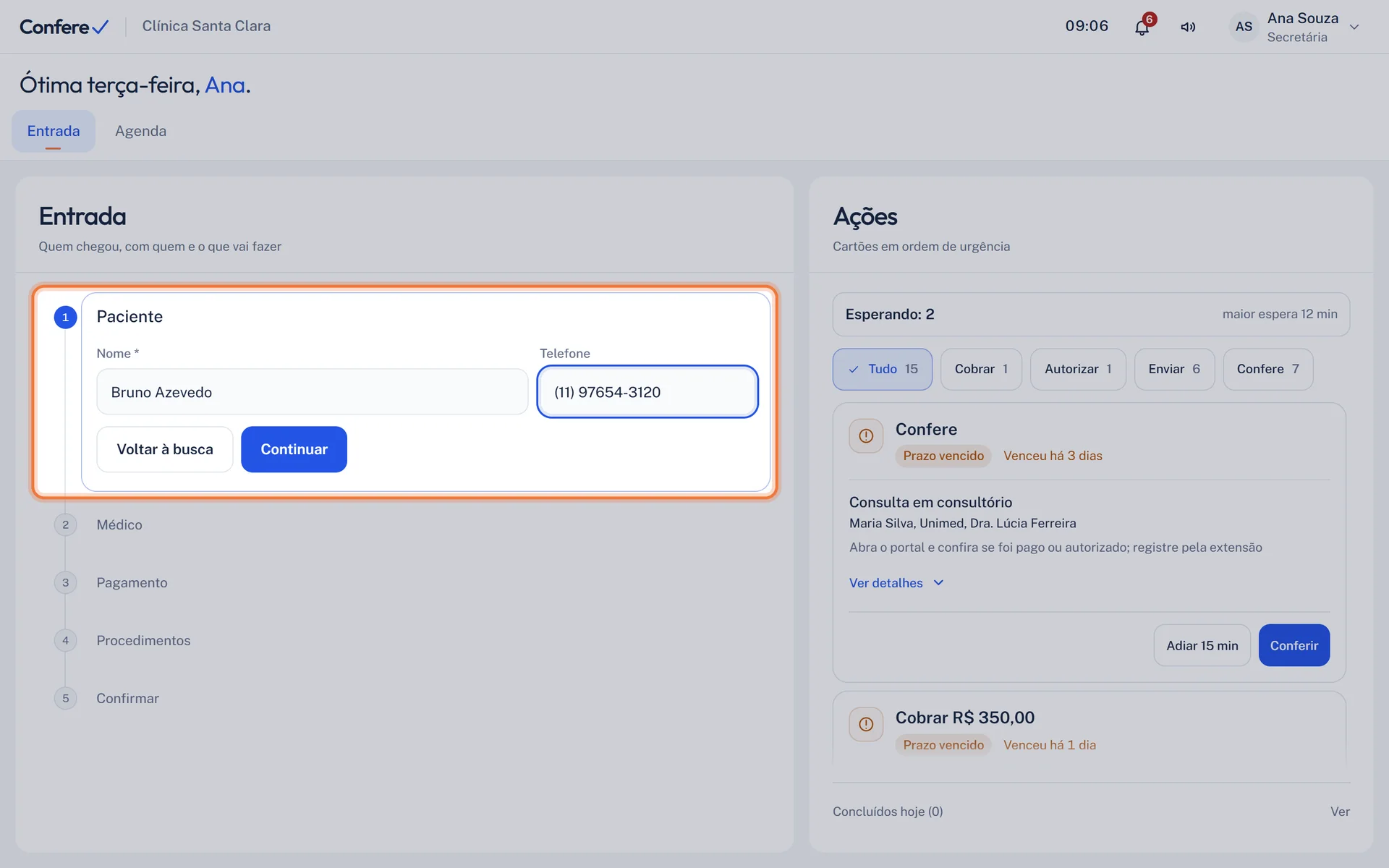
Task: Click the Cobrar R$ 350,00 alert icon
Action: pos(866,724)
